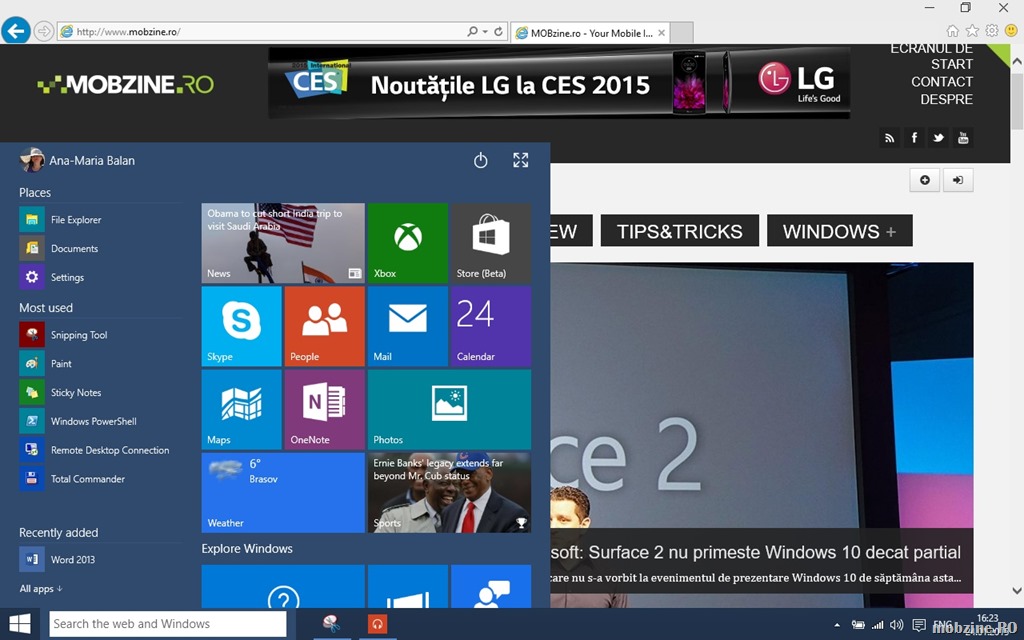
Task: Launch the OneNote tile
Action: 325,409
